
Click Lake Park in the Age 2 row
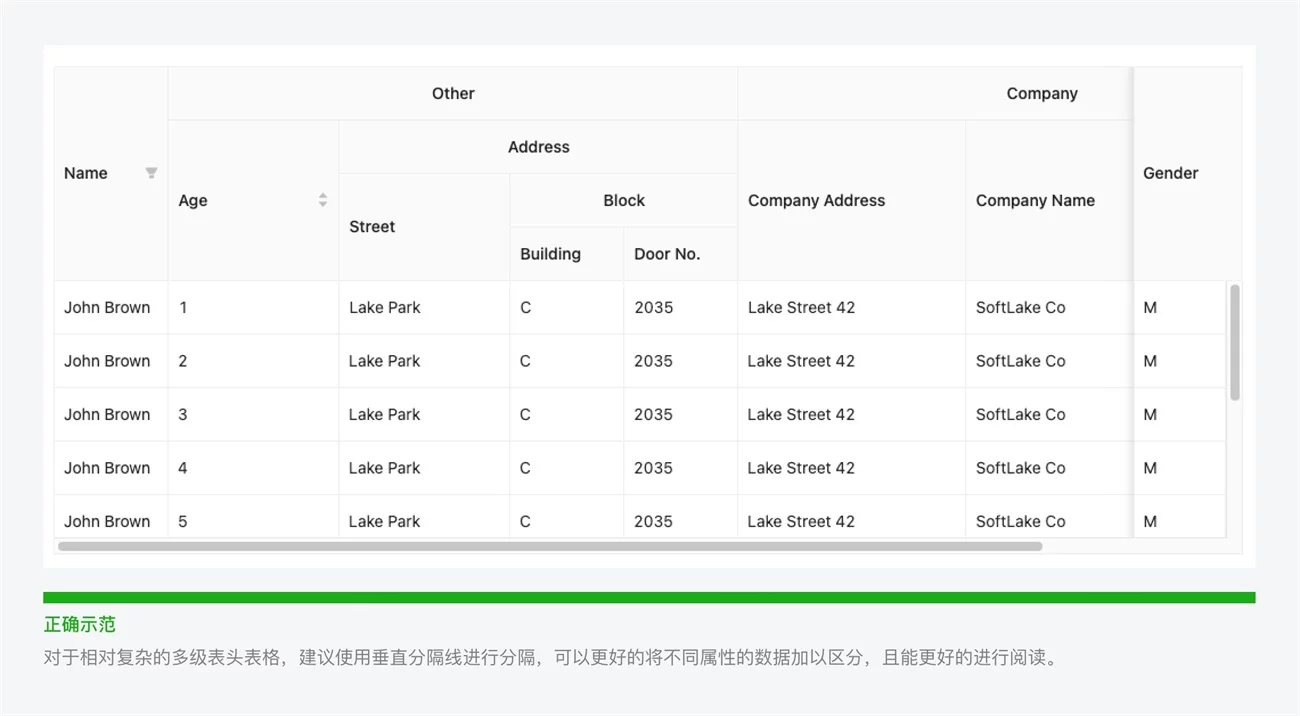[x=384, y=361]
